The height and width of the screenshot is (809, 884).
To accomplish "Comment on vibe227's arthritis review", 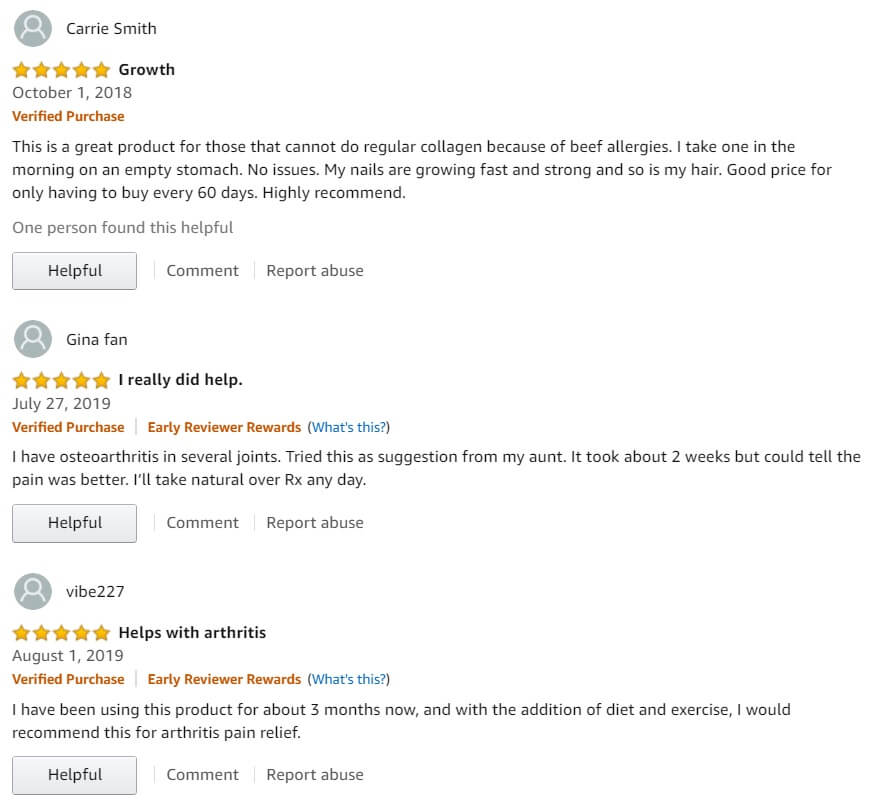I will [x=202, y=775].
